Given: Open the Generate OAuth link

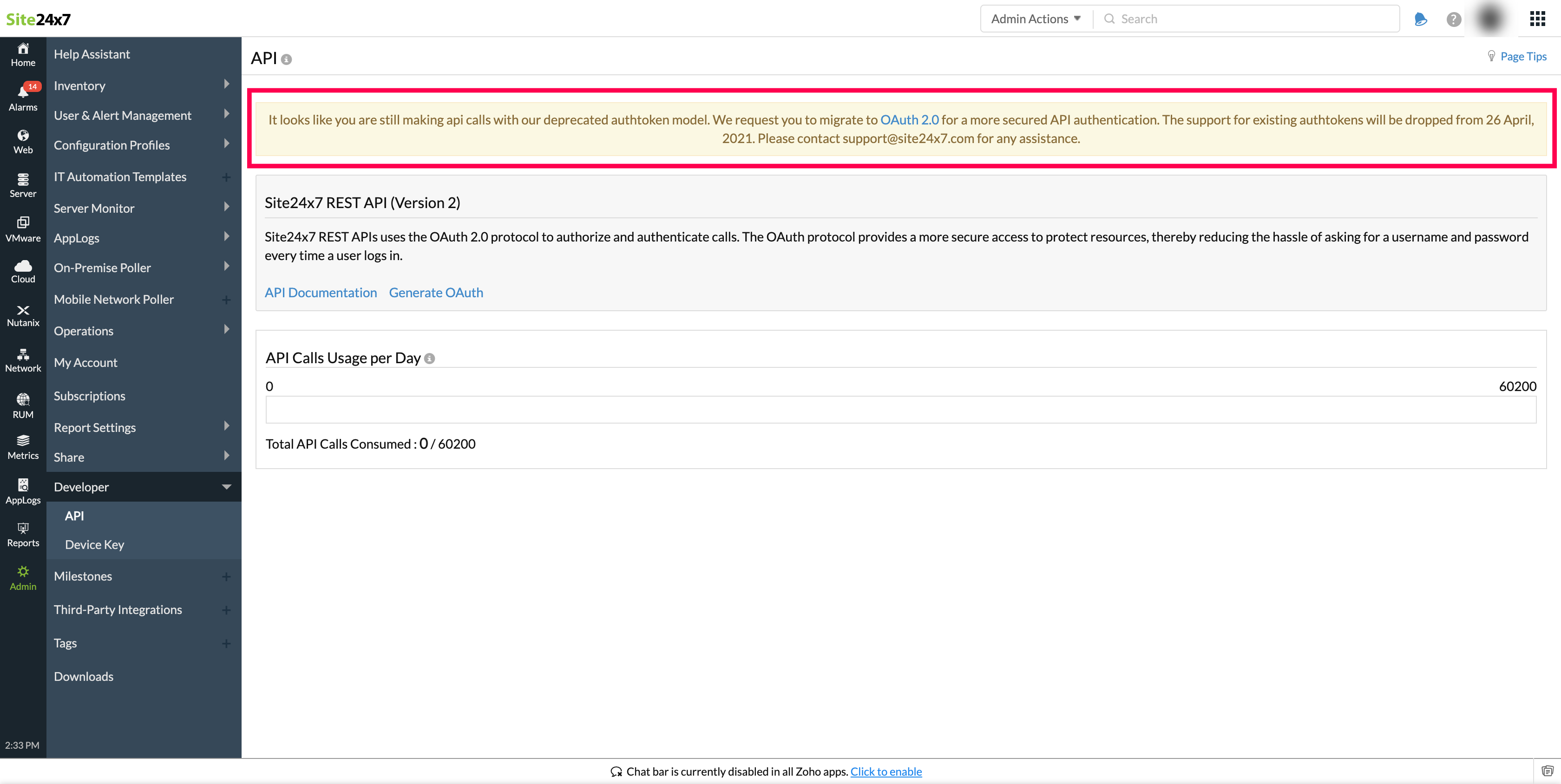Looking at the screenshot, I should 436,292.
